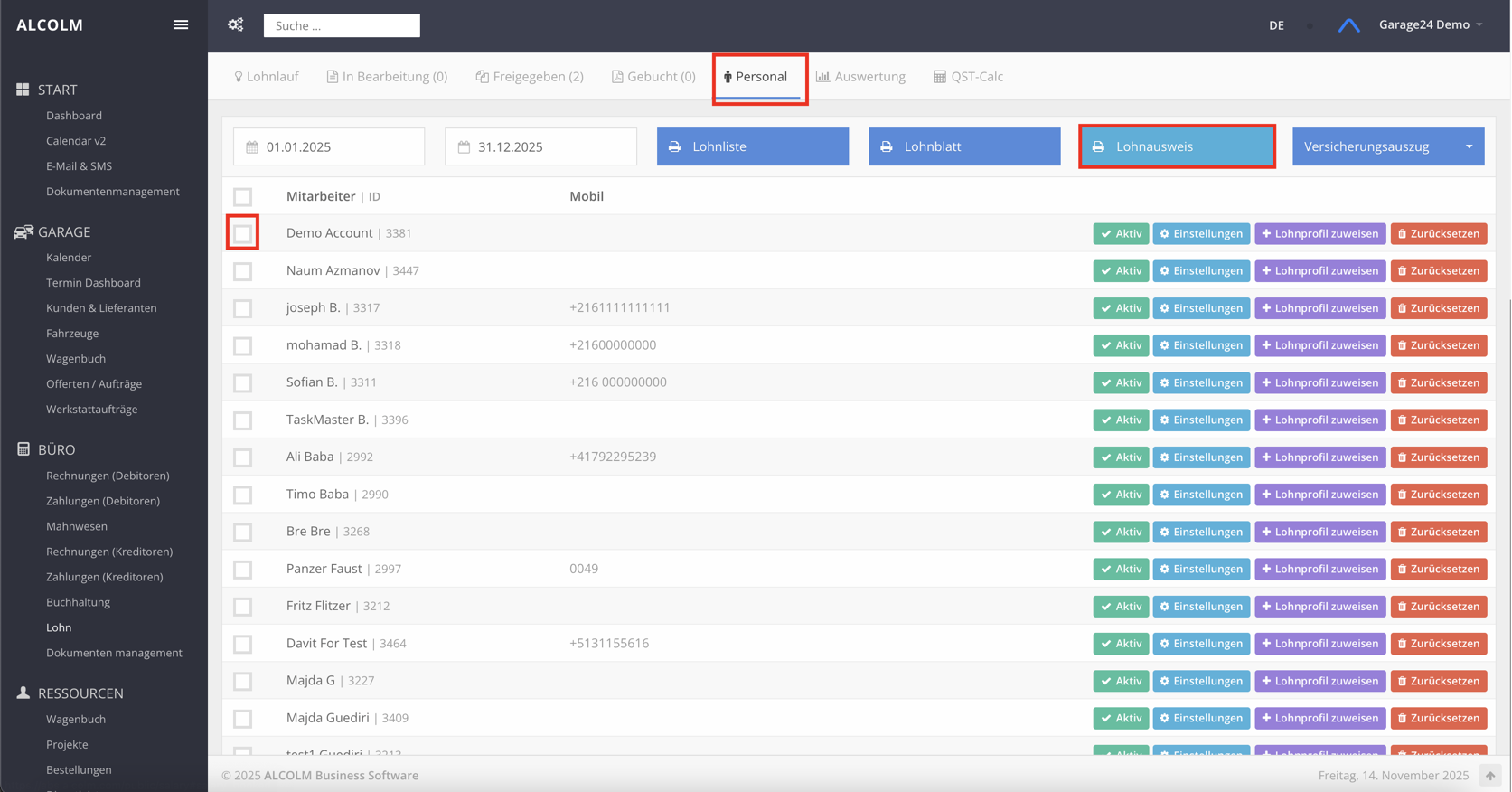This screenshot has width=1512, height=792.
Task: Check the box for Demo Account
Action: coord(242,233)
